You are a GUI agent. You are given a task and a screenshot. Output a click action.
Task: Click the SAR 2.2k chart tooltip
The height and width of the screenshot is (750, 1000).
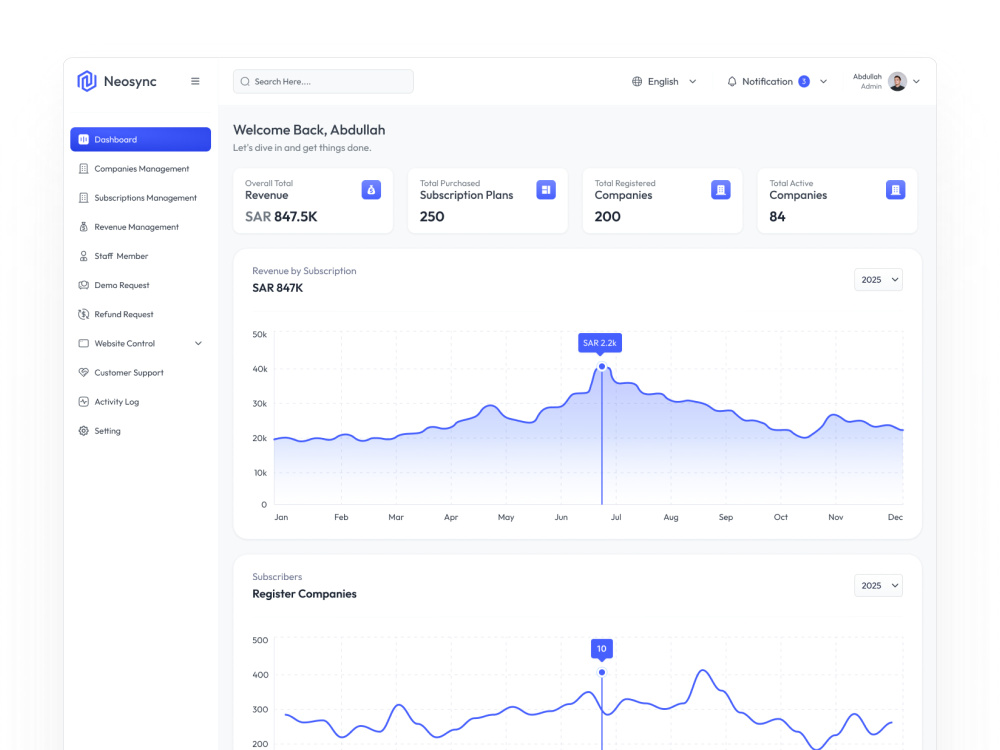click(x=600, y=343)
